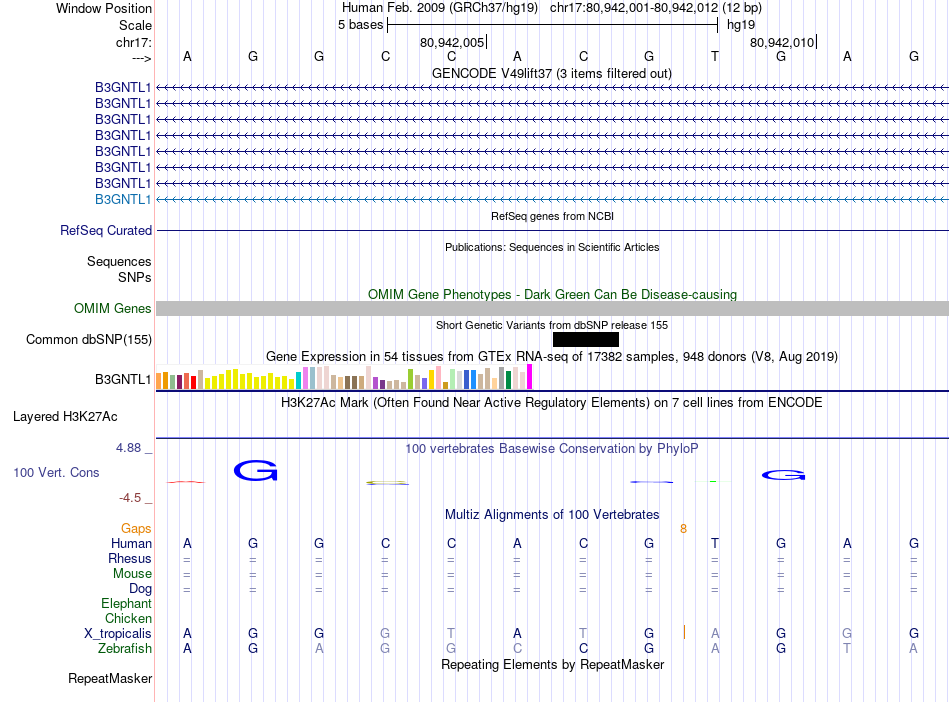950x702 pixels.
Task: Open 'Publications: Sequences in Scientific Articles' title
Action: point(552,247)
